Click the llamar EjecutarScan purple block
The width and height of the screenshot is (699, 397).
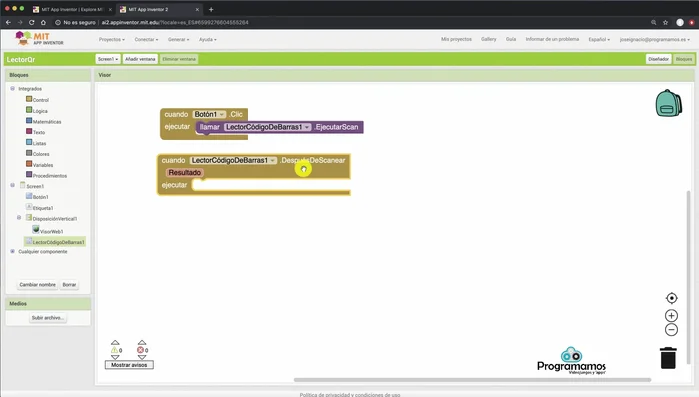(x=280, y=127)
